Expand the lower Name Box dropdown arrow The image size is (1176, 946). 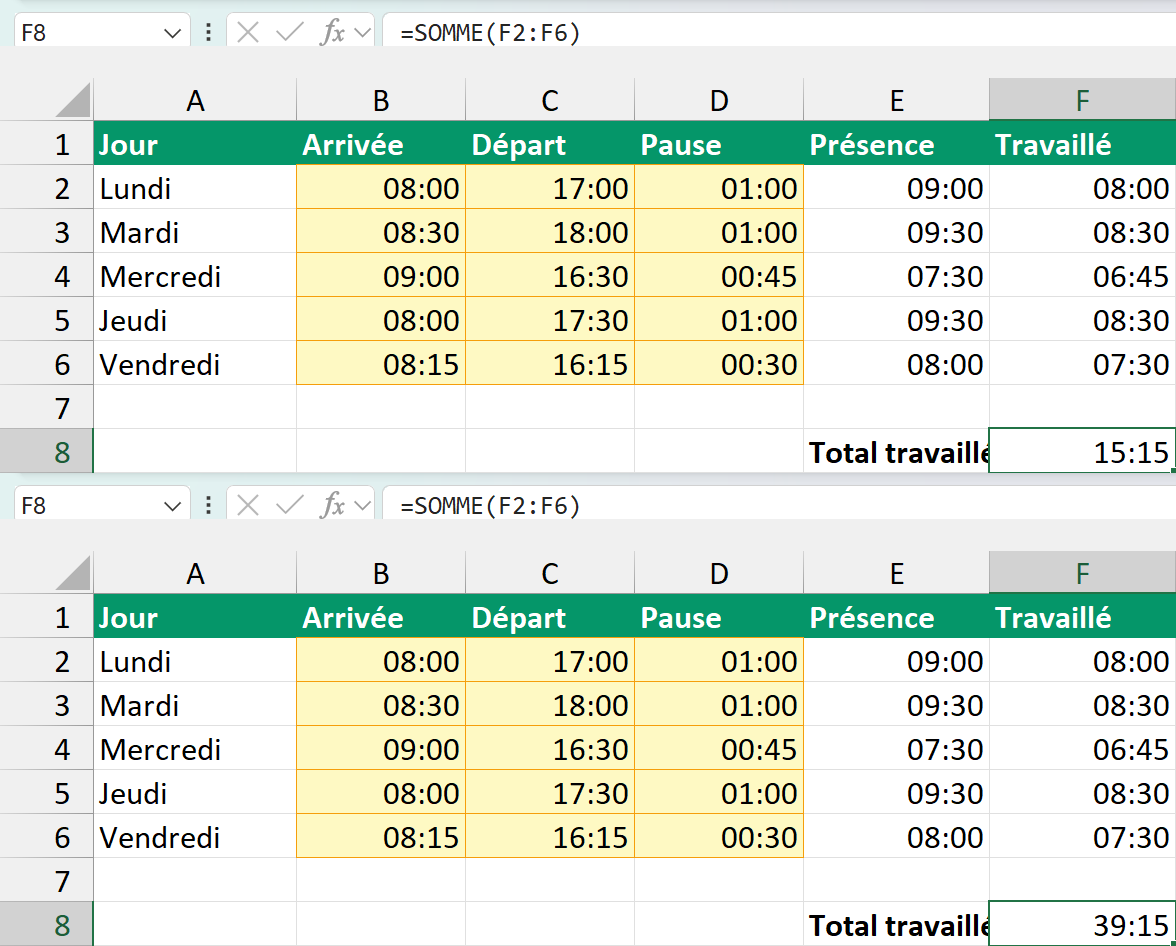[x=172, y=506]
